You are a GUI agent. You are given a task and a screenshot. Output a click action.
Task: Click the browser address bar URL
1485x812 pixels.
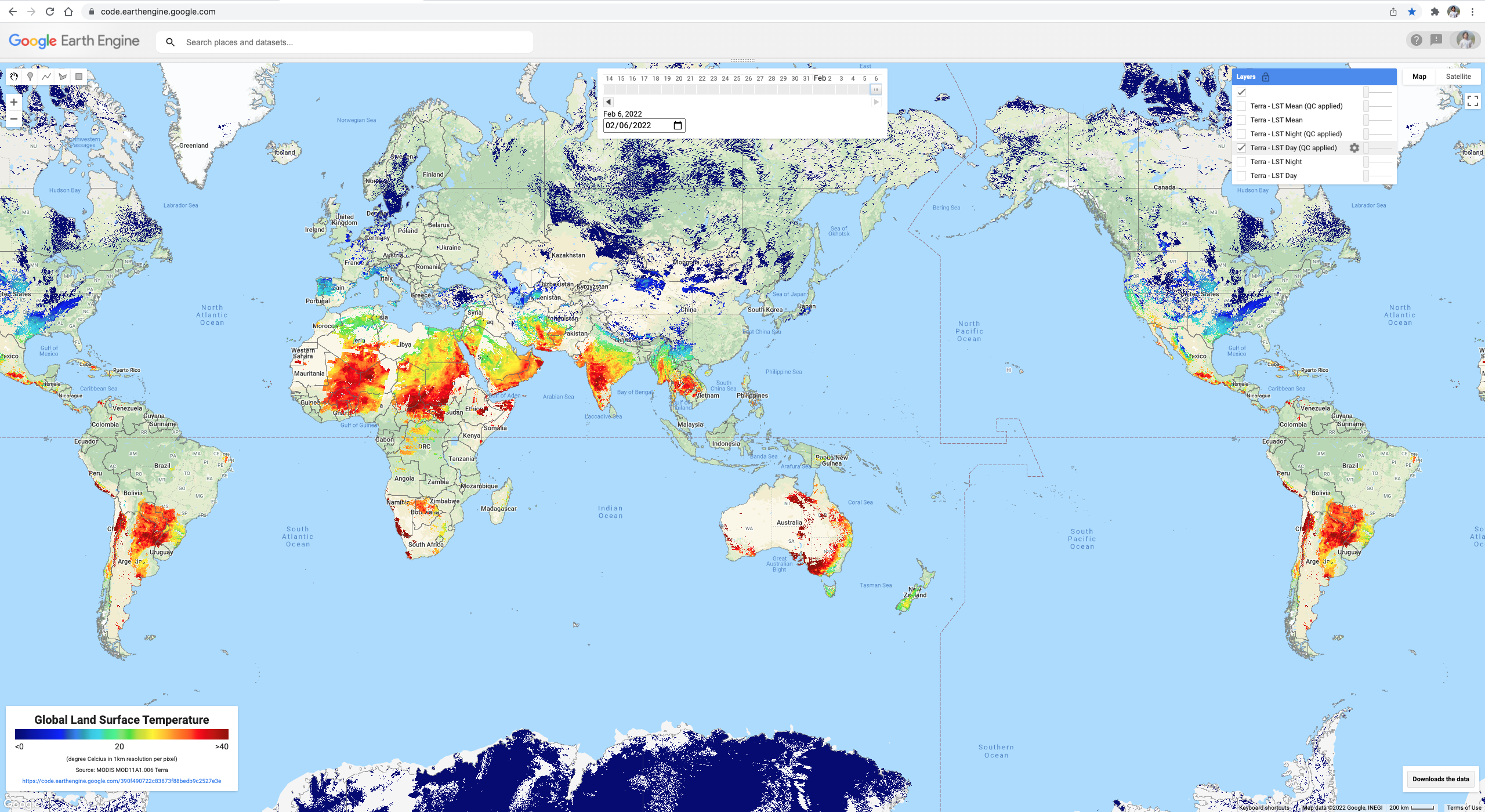(158, 12)
